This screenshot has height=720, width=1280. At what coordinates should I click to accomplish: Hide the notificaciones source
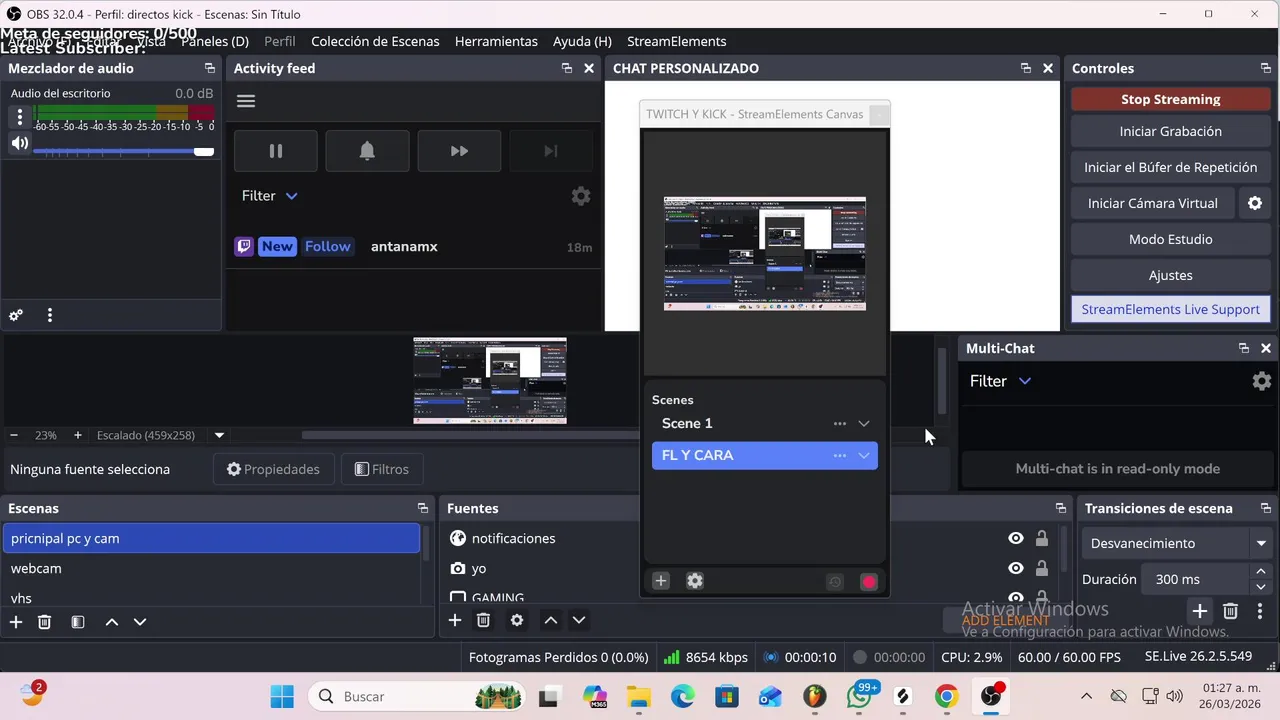click(x=1016, y=538)
